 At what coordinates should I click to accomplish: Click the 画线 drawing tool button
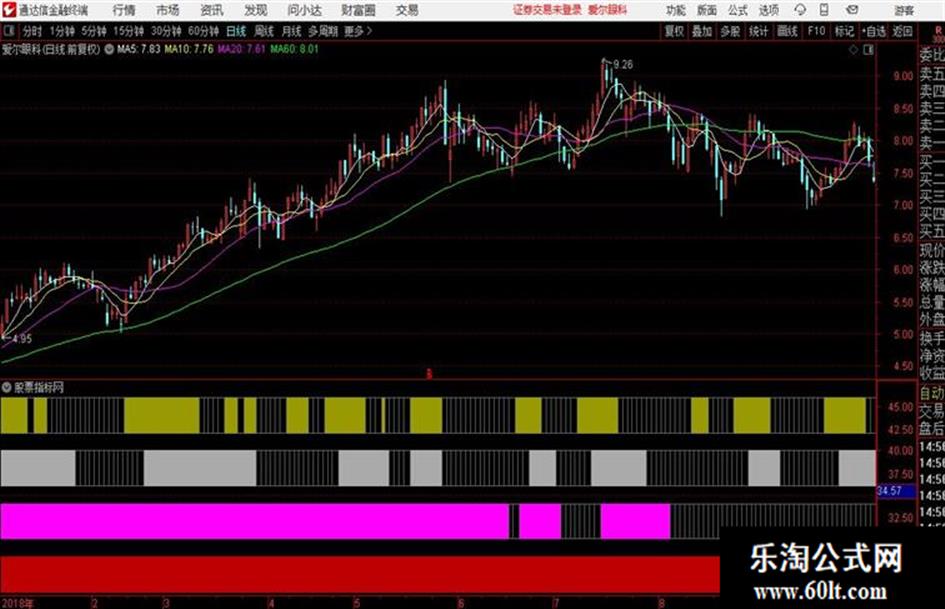(787, 31)
